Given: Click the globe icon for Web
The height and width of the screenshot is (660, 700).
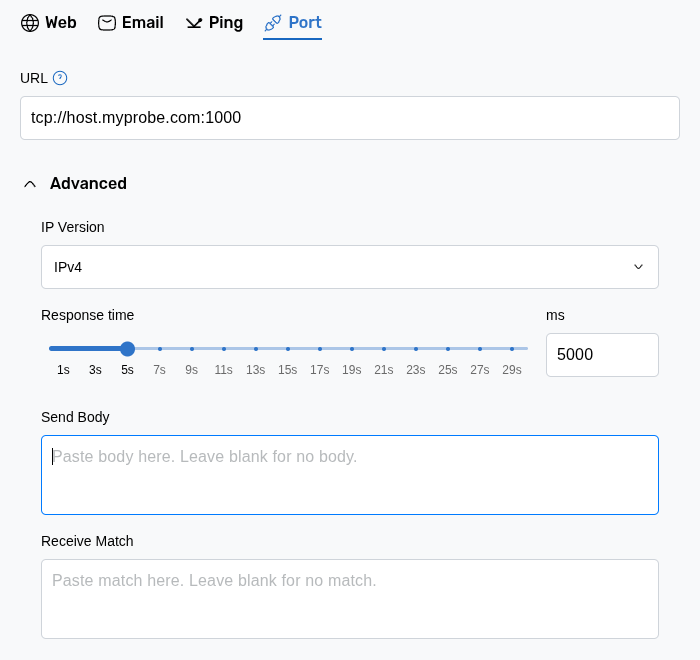Looking at the screenshot, I should [x=30, y=23].
